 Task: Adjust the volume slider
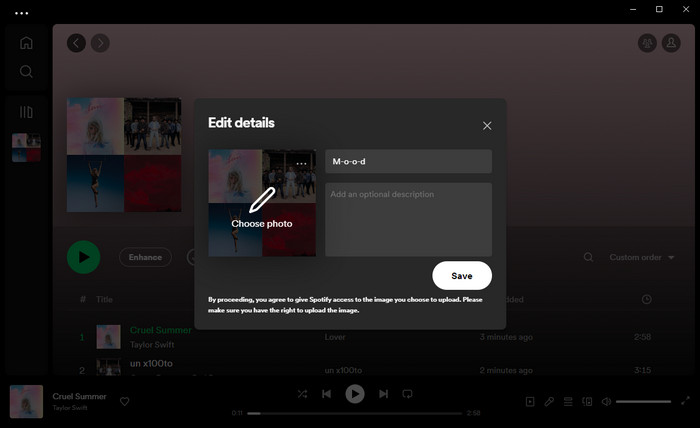(643, 402)
